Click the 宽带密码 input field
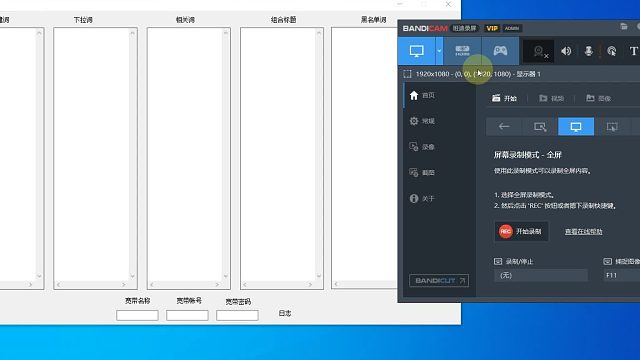The height and width of the screenshot is (360, 640). pos(237,315)
